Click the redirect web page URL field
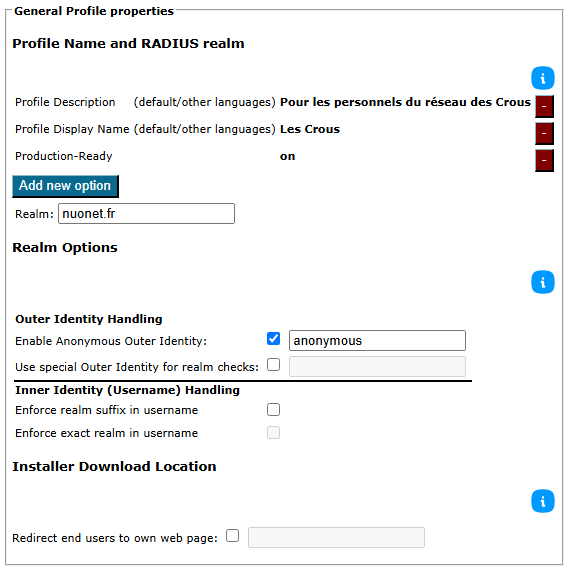Image resolution: width=567 pixels, height=568 pixels. (336, 538)
